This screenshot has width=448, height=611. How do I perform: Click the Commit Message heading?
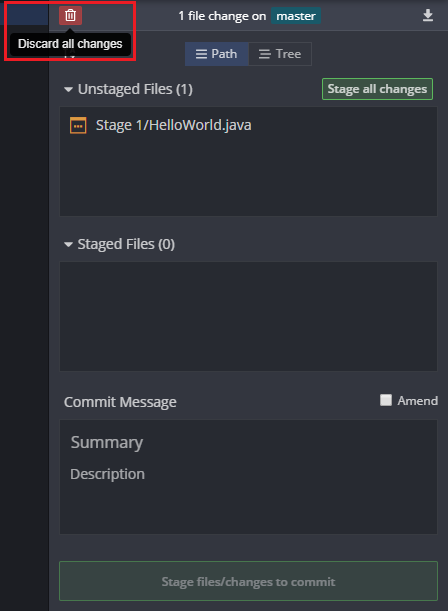pyautogui.click(x=120, y=402)
